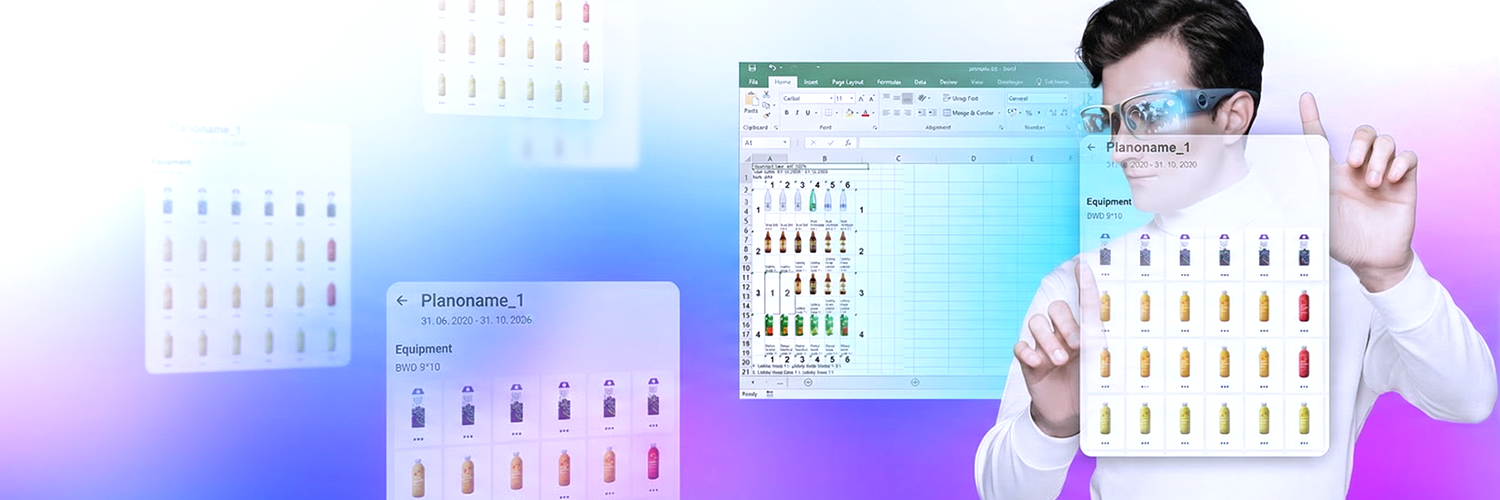This screenshot has width=1500, height=500.
Task: Click the red font color swatch
Action: click(867, 113)
